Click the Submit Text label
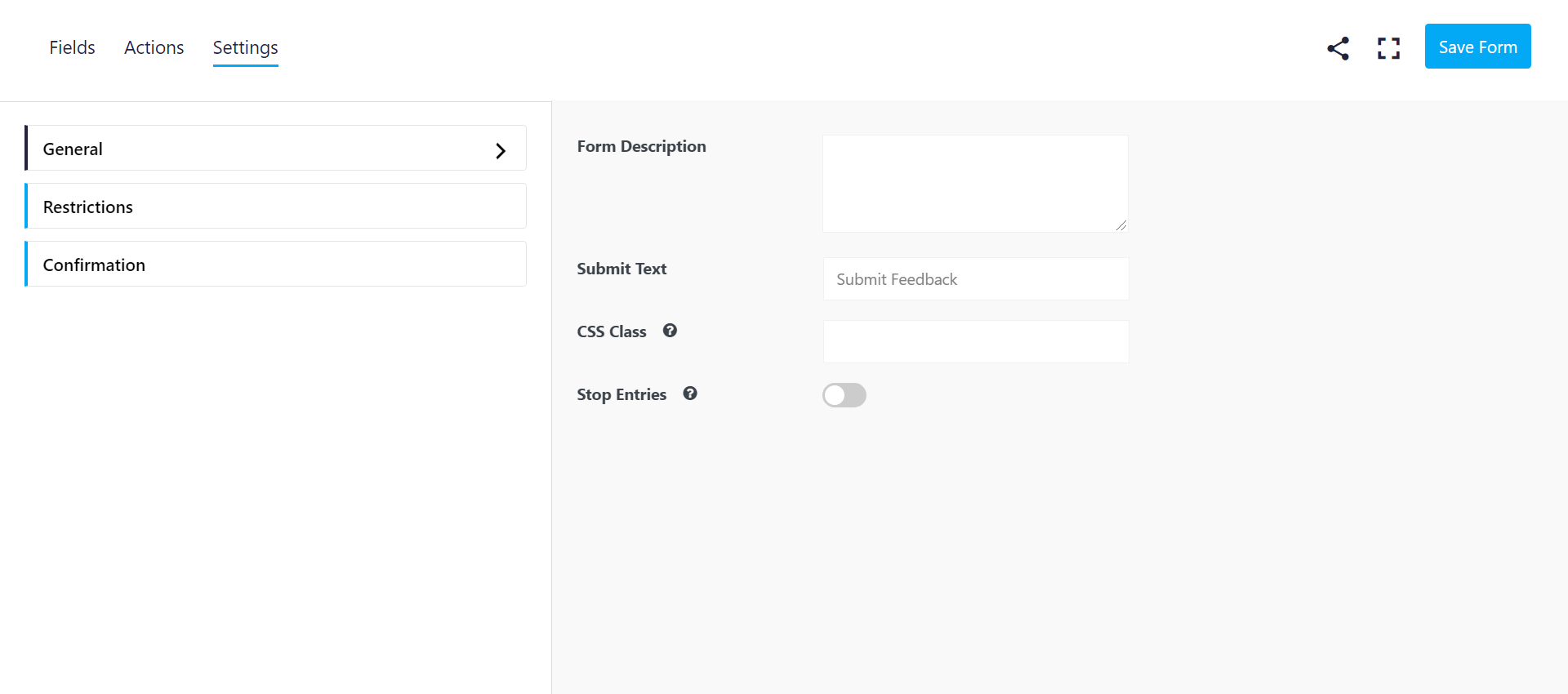The width and height of the screenshot is (1568, 694). 621,269
